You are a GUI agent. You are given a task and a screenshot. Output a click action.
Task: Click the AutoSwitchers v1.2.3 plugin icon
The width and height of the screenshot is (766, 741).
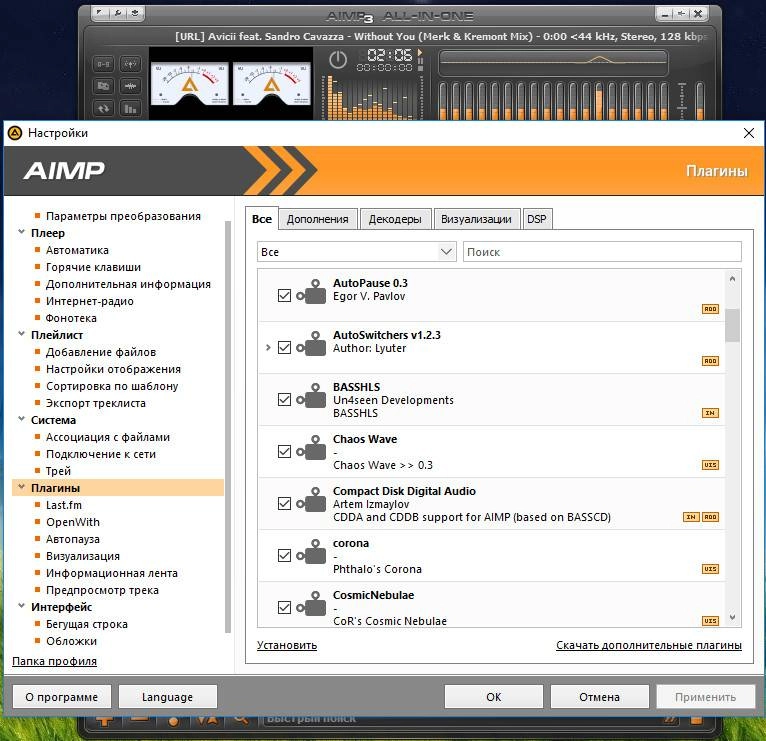tap(312, 343)
